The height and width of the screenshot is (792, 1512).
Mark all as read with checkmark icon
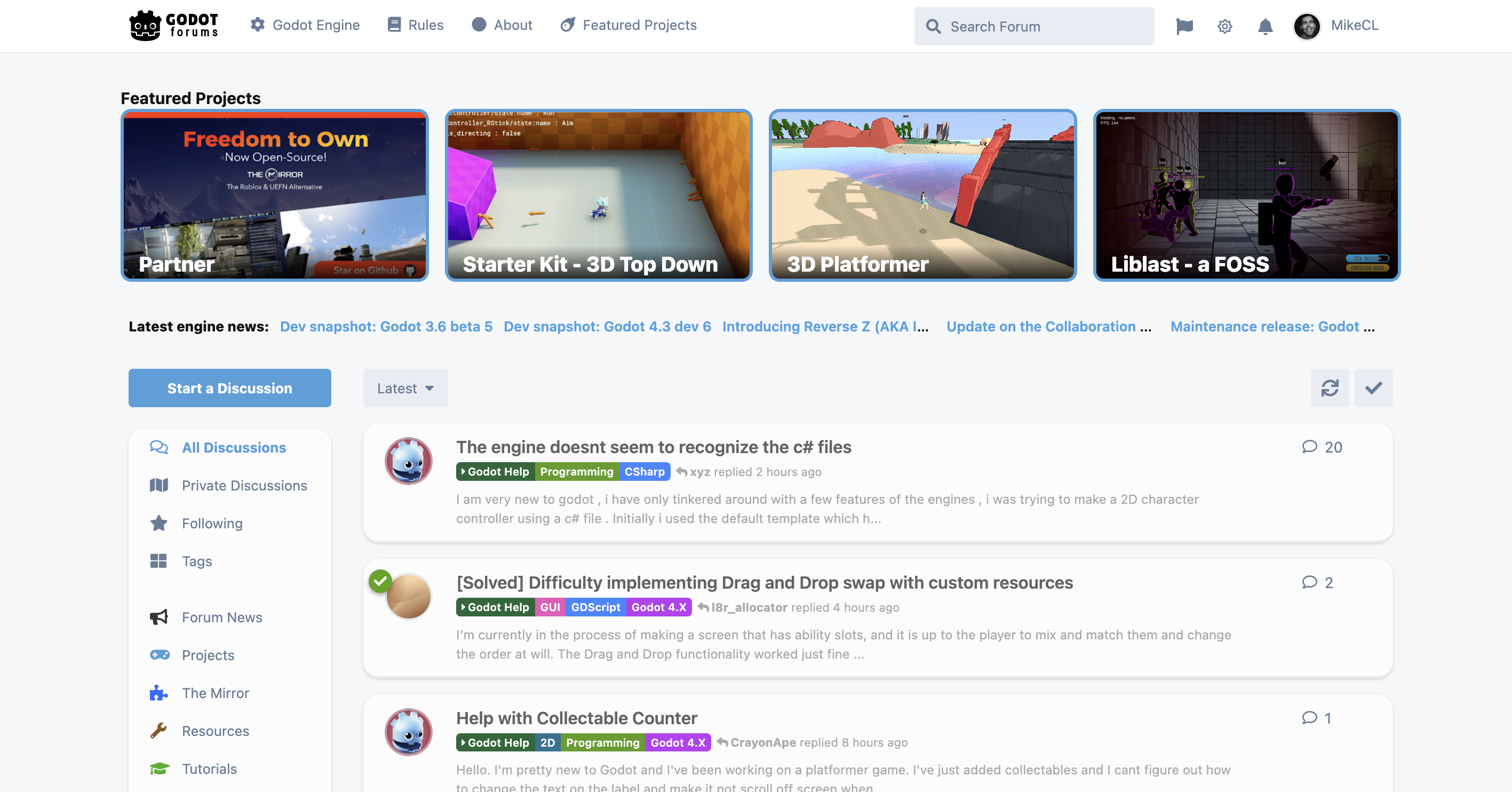click(x=1373, y=388)
